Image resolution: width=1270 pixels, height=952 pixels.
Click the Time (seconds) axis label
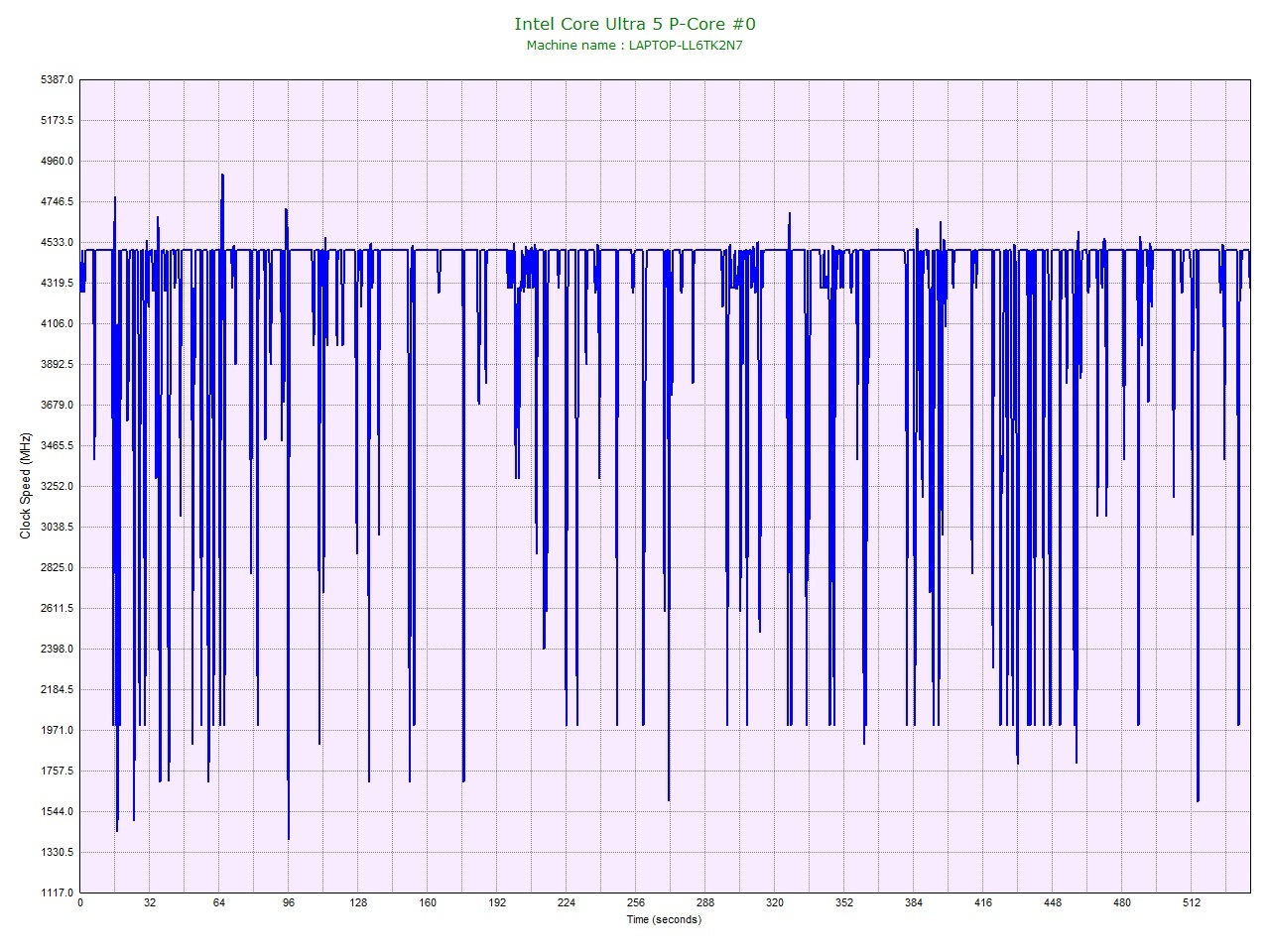664,919
